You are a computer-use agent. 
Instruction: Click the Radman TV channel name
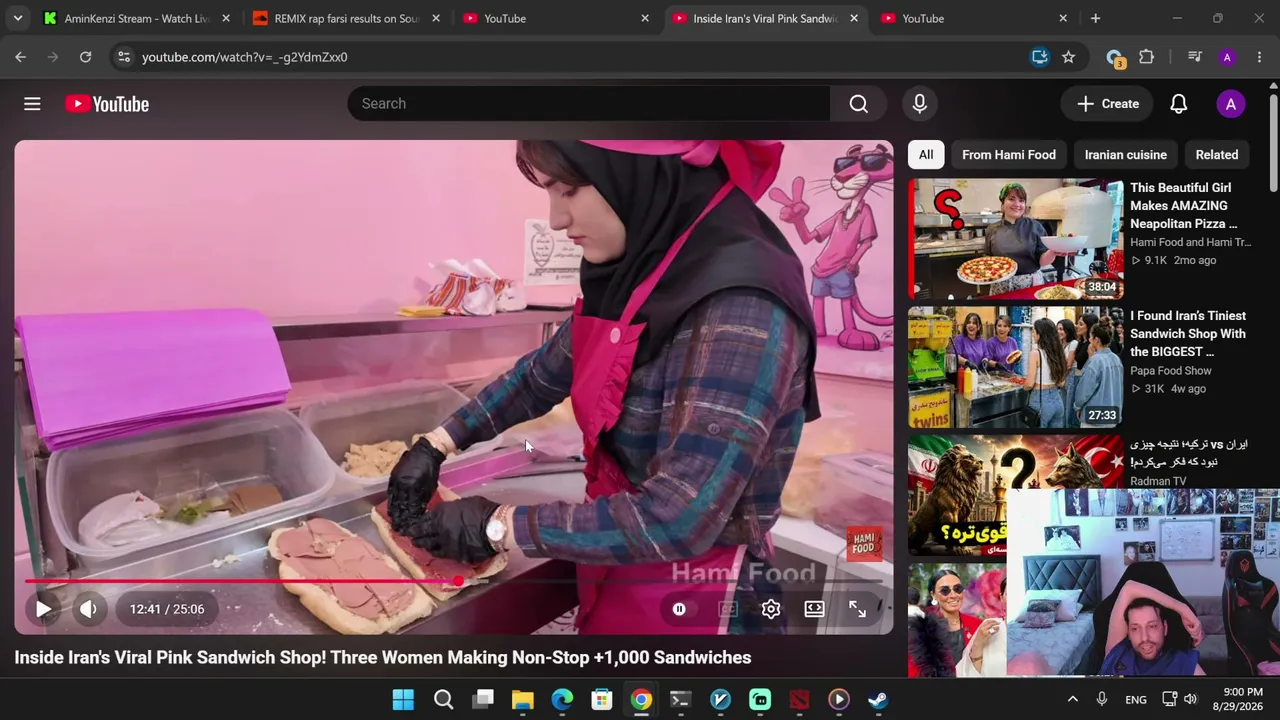pyautogui.click(x=1158, y=481)
